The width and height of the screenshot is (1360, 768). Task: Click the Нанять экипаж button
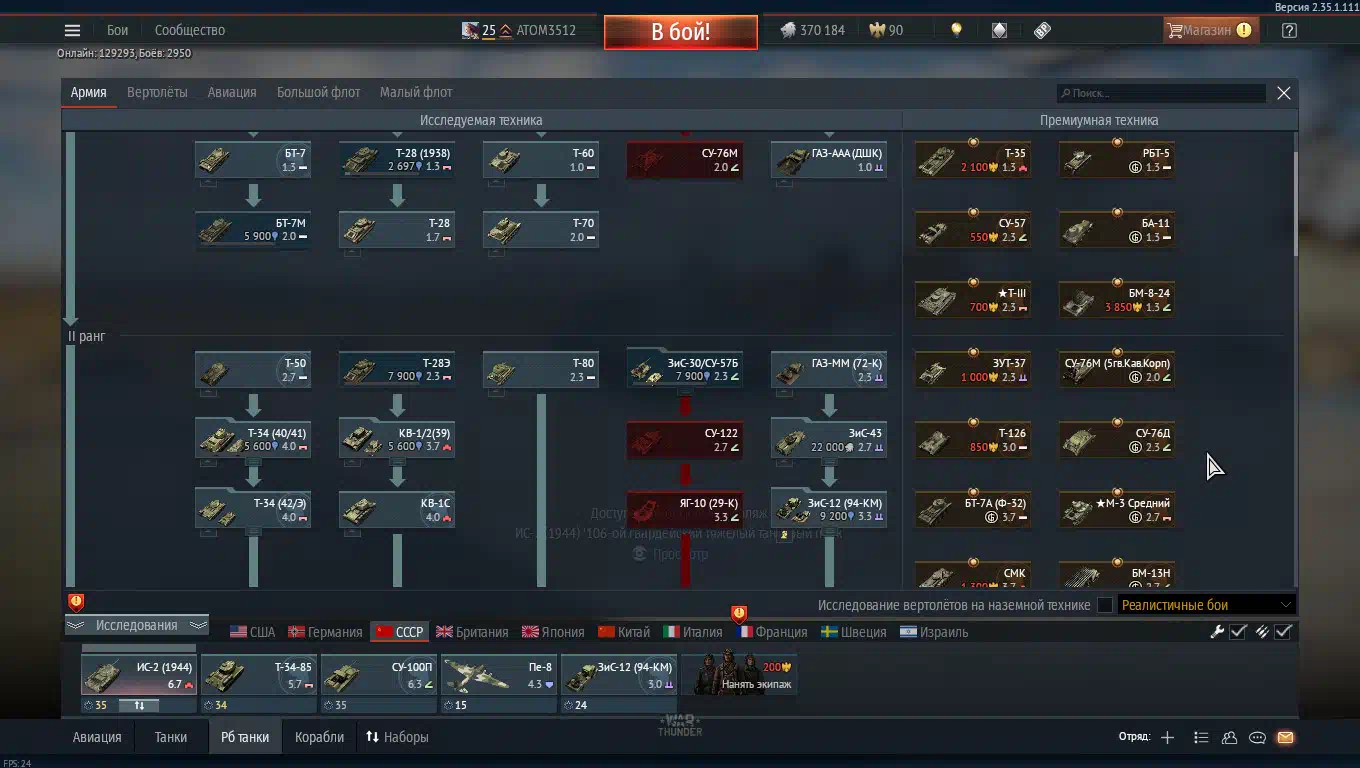[738, 674]
